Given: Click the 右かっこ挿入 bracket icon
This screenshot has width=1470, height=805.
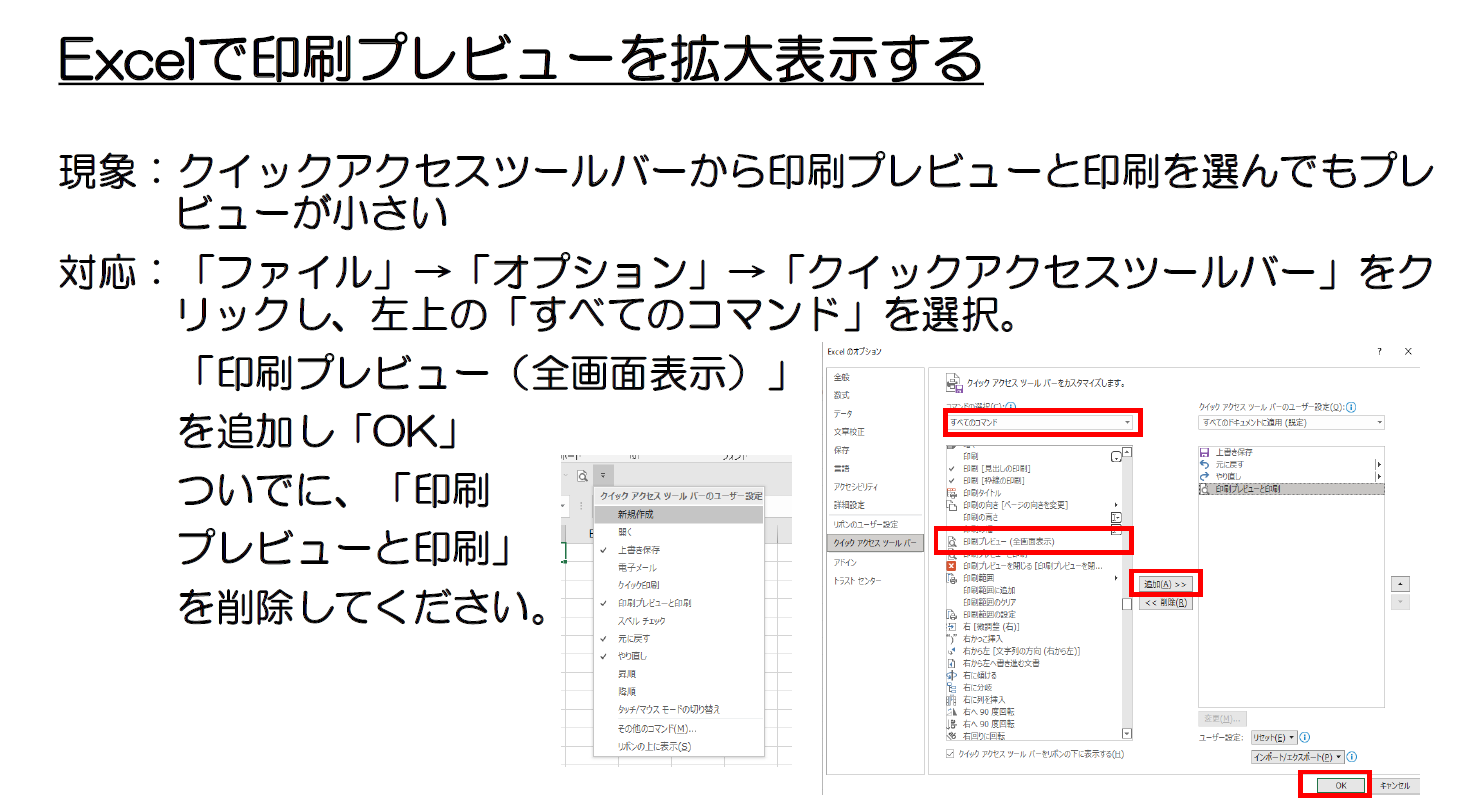Looking at the screenshot, I should 951,639.
